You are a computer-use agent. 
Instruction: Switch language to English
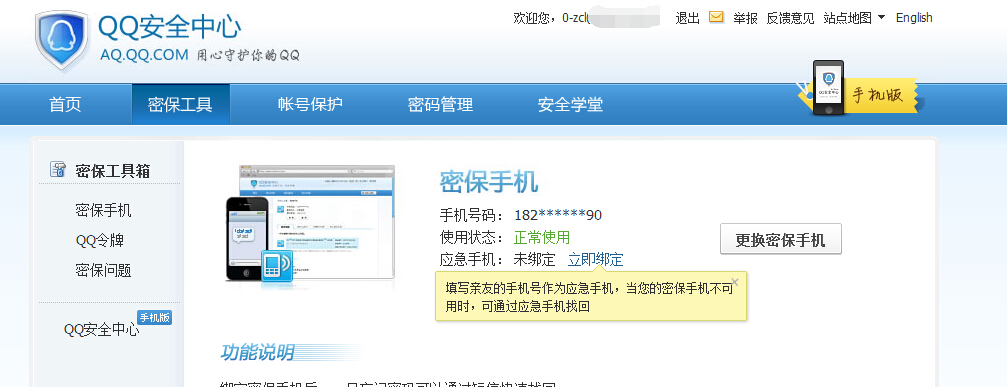[x=914, y=18]
